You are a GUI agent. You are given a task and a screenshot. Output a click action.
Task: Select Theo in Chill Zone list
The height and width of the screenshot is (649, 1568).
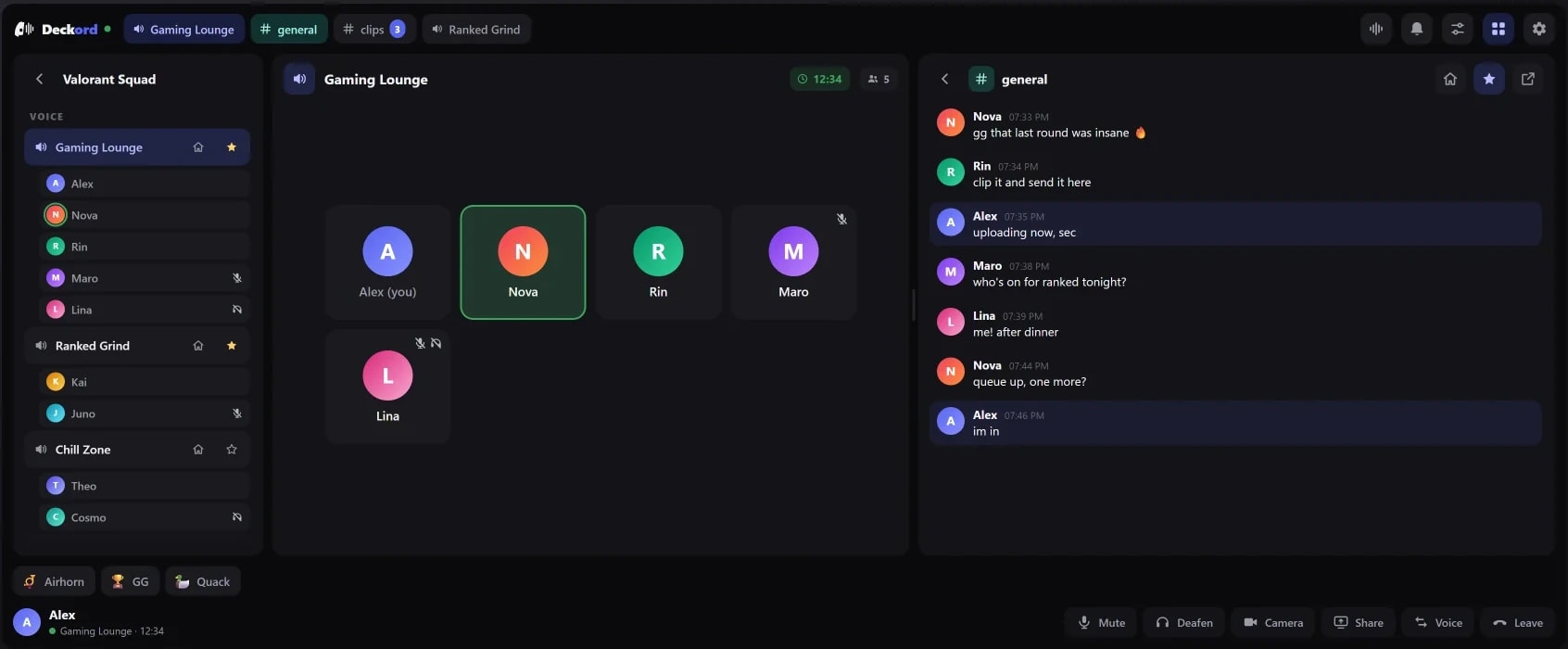pyautogui.click(x=145, y=486)
